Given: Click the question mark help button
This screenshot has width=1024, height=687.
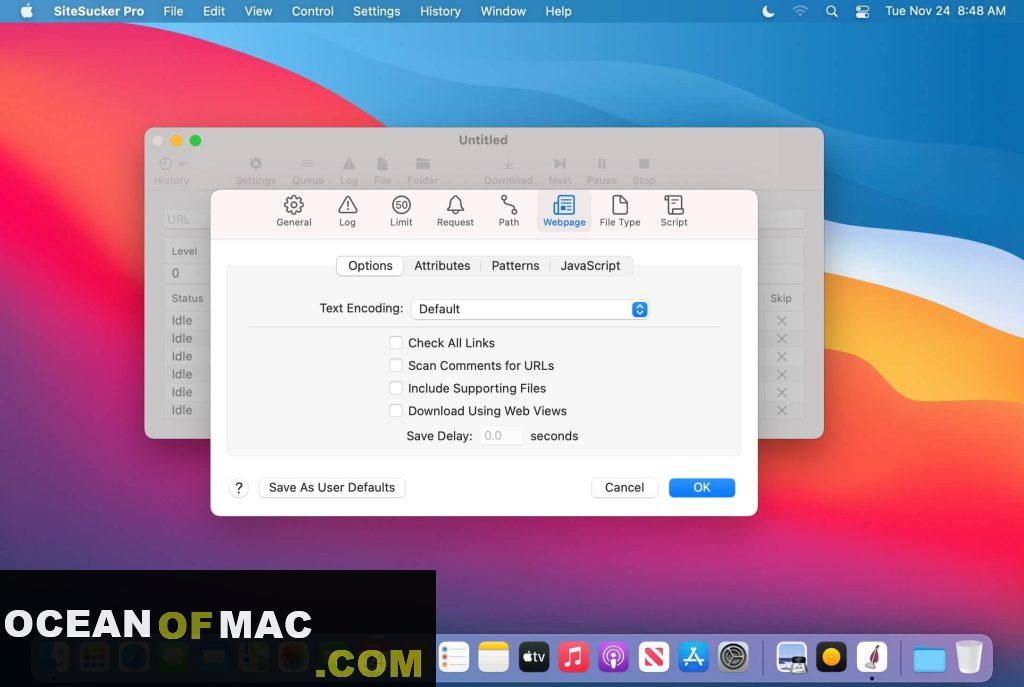Looking at the screenshot, I should point(239,488).
